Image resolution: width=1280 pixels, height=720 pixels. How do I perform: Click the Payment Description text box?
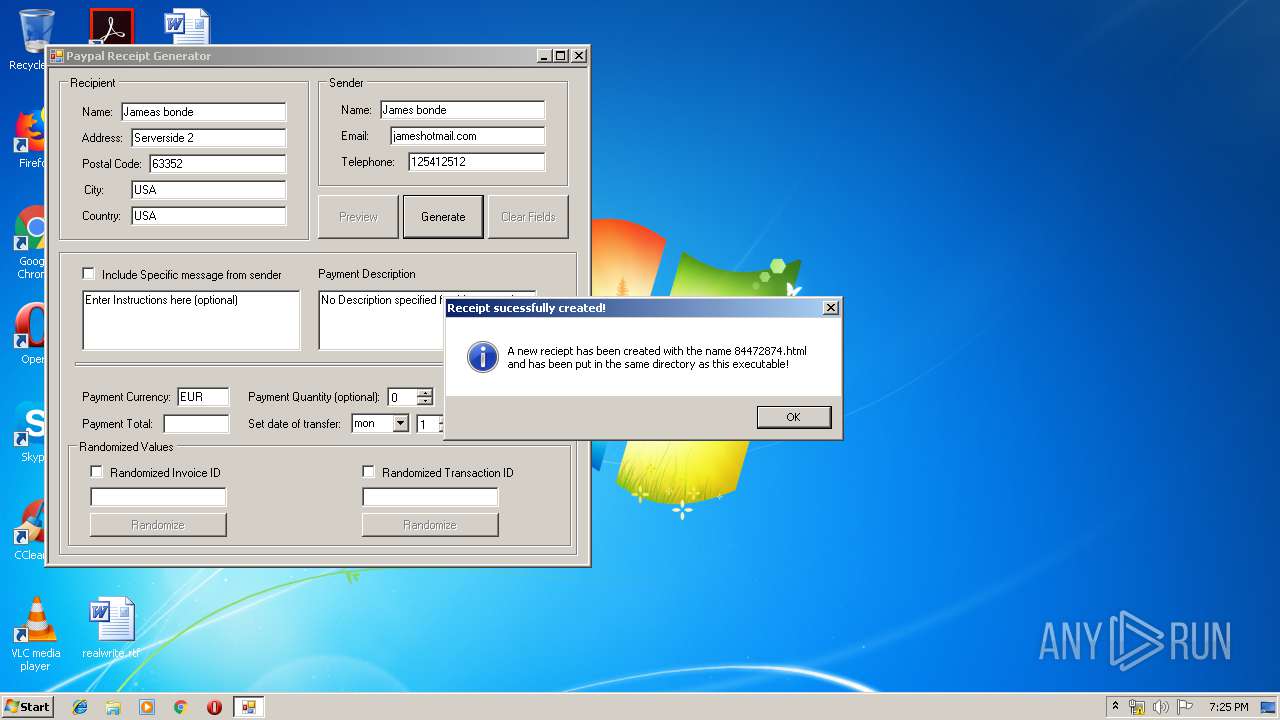click(x=382, y=320)
